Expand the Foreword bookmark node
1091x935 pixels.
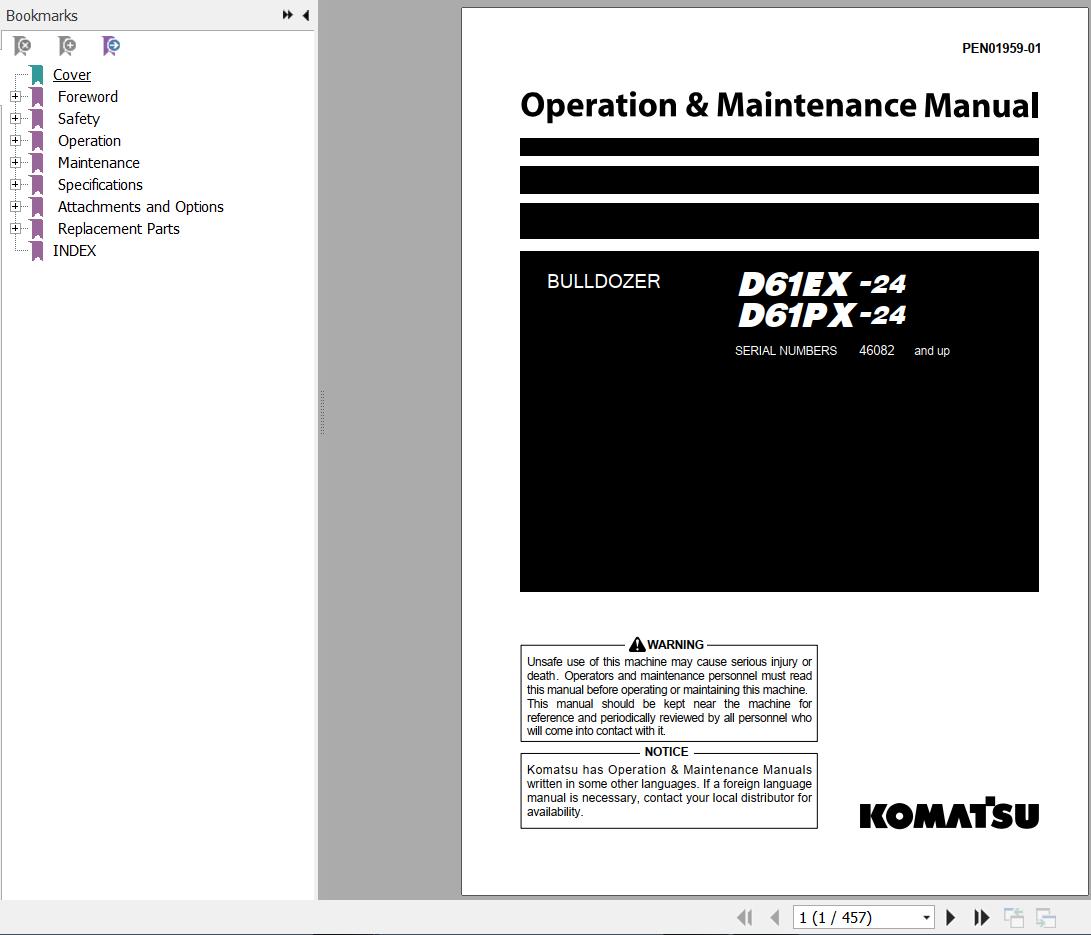[x=15, y=97]
